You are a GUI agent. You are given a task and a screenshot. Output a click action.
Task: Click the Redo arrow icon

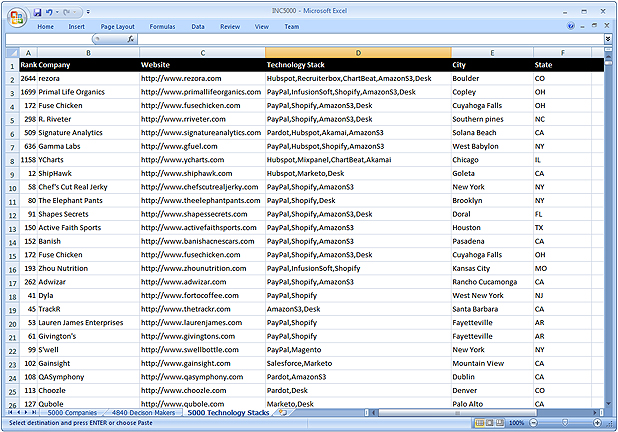point(66,13)
